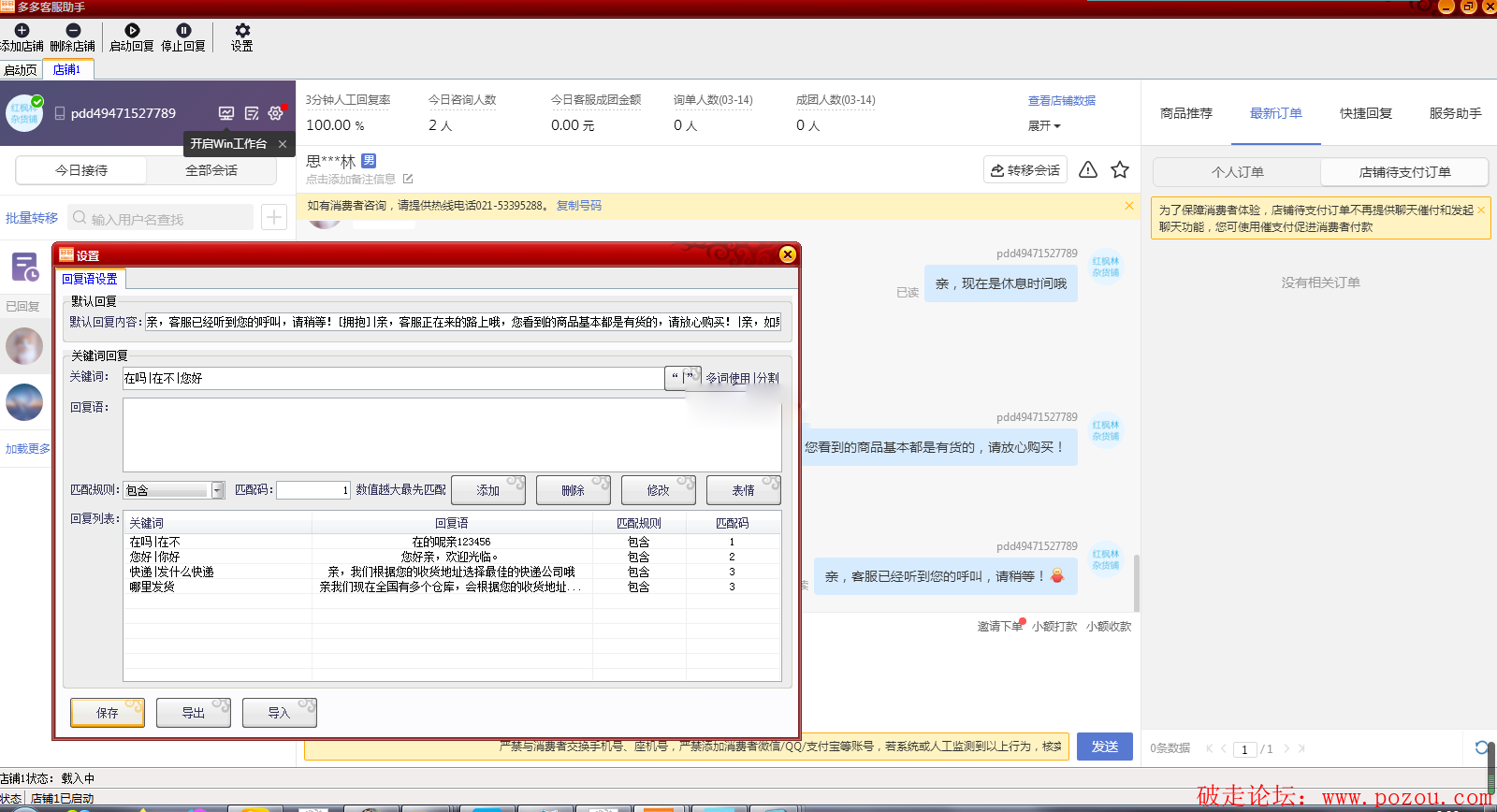Switch to 全部会话 conversation view
The width and height of the screenshot is (1497, 812).
tap(211, 170)
